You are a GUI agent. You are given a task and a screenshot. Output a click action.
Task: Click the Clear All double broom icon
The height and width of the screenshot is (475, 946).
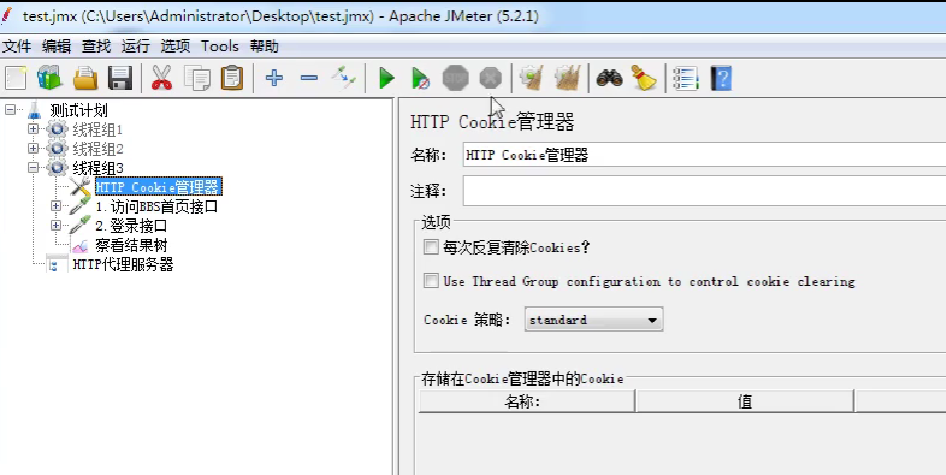pyautogui.click(x=567, y=78)
